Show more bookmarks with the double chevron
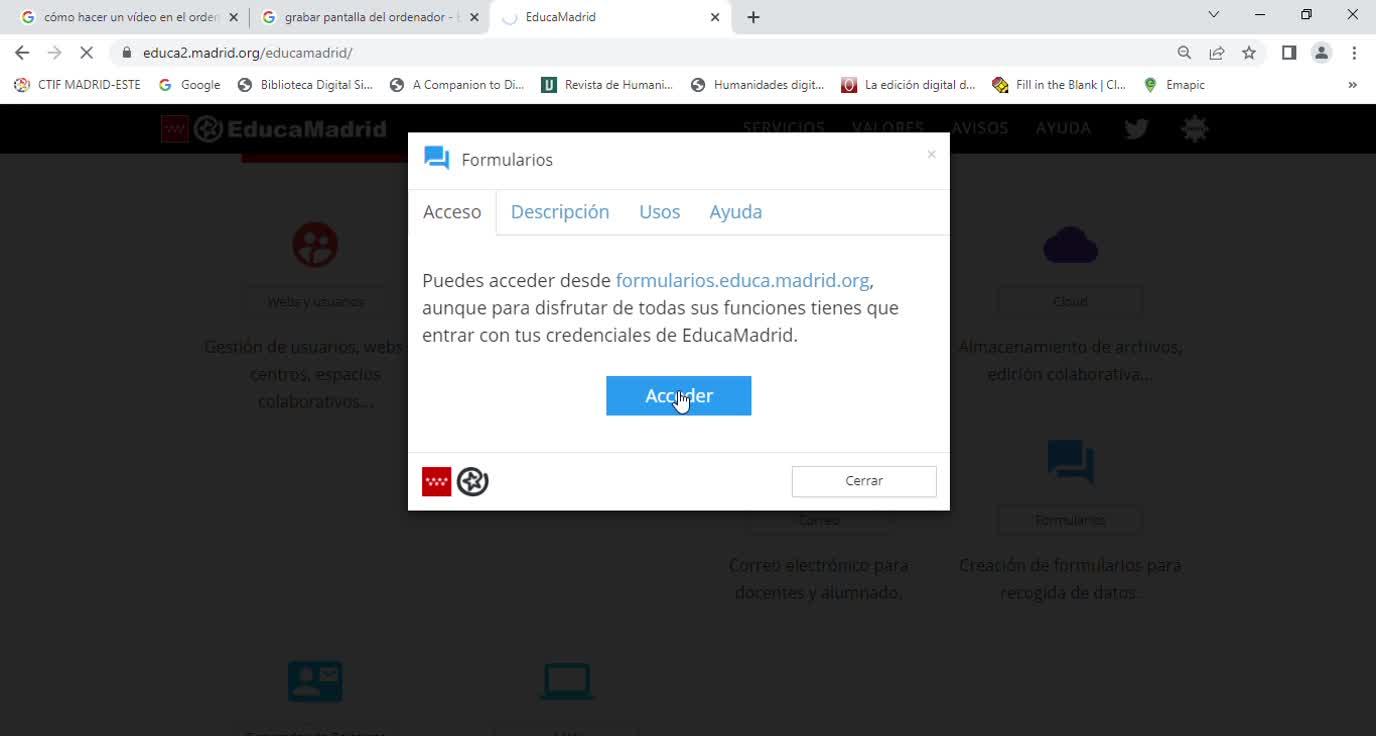Image resolution: width=1376 pixels, height=736 pixels. coord(1352,85)
